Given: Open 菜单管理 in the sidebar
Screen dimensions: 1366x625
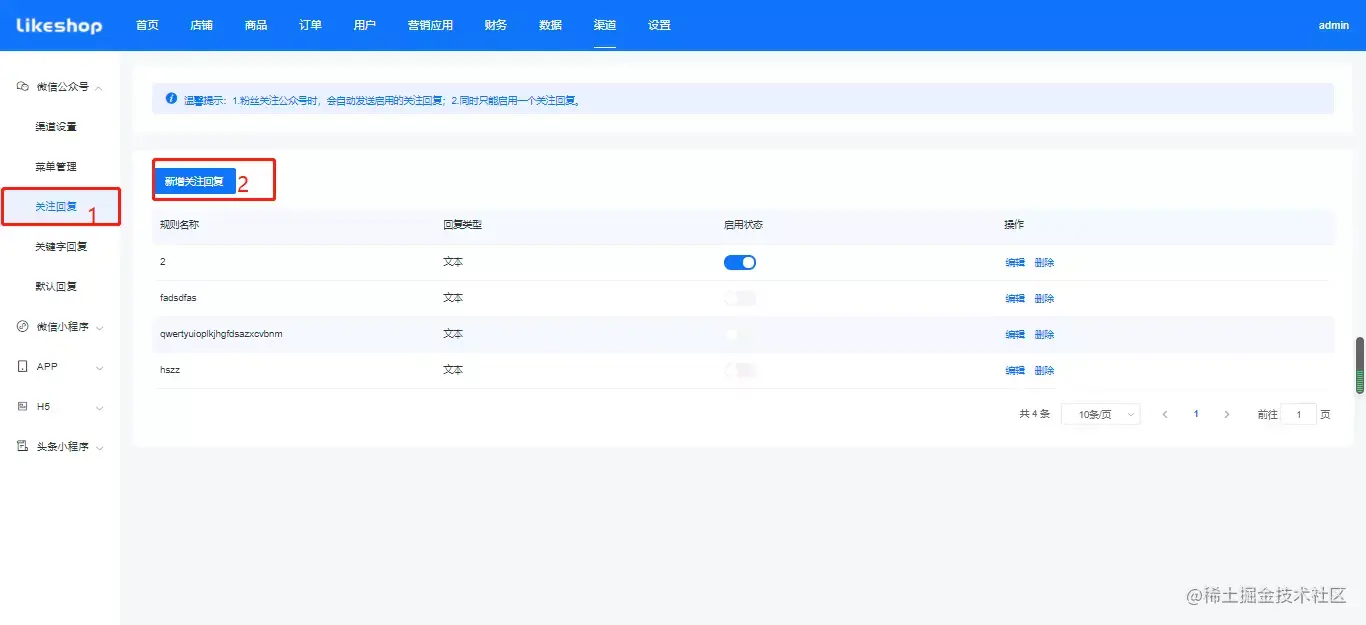Looking at the screenshot, I should point(56,167).
